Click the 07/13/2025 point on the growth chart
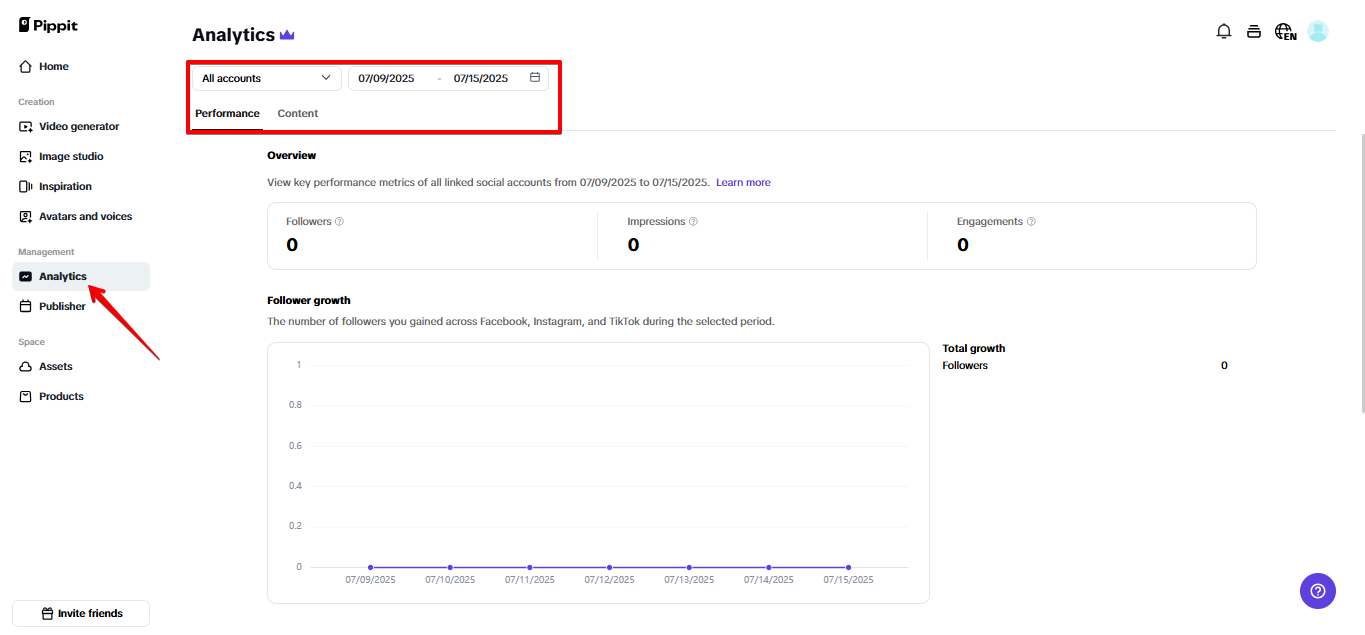1365x635 pixels. click(688, 565)
